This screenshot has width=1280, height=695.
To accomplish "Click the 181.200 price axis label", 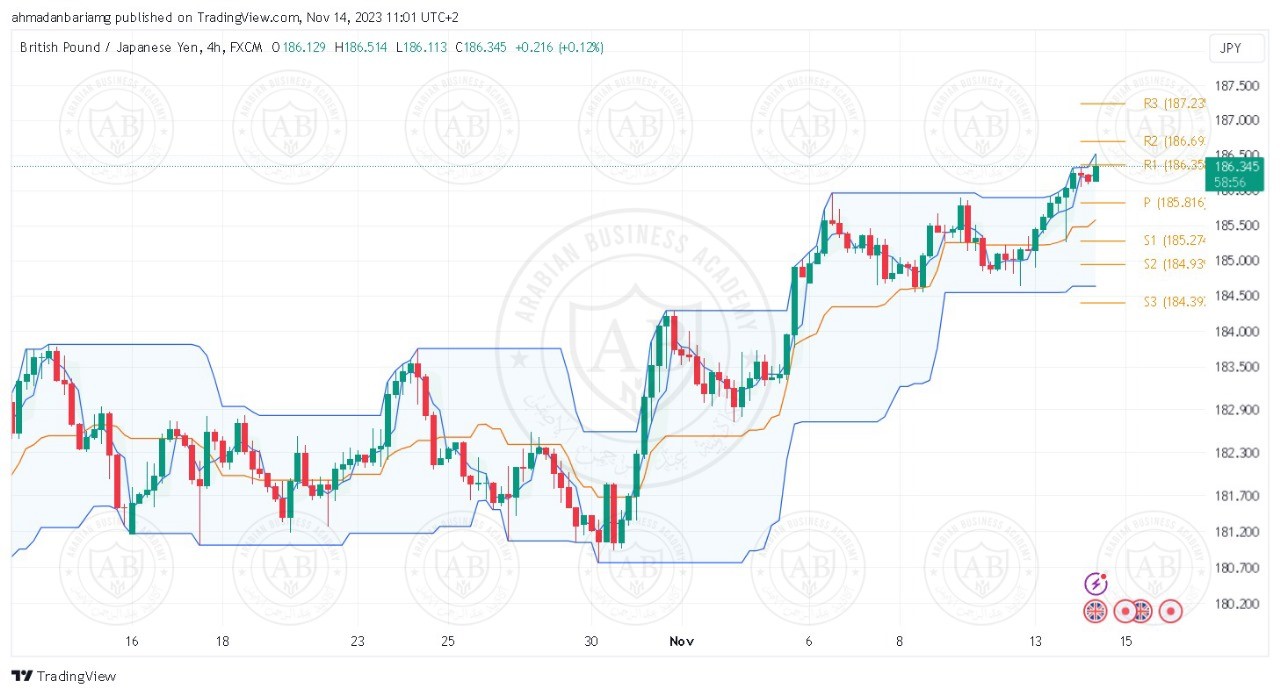I will 1239,532.
